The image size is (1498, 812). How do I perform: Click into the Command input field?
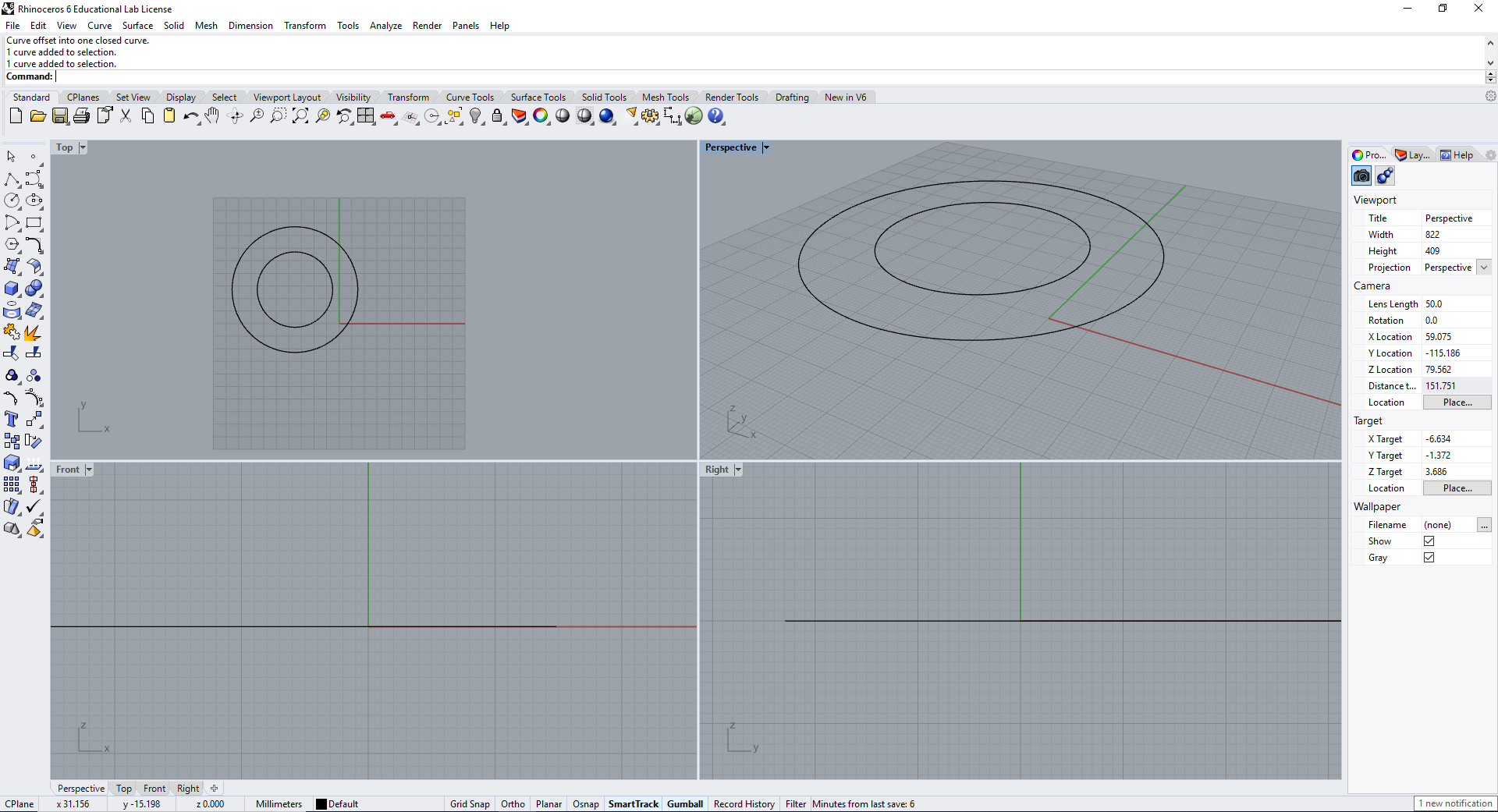[x=770, y=76]
